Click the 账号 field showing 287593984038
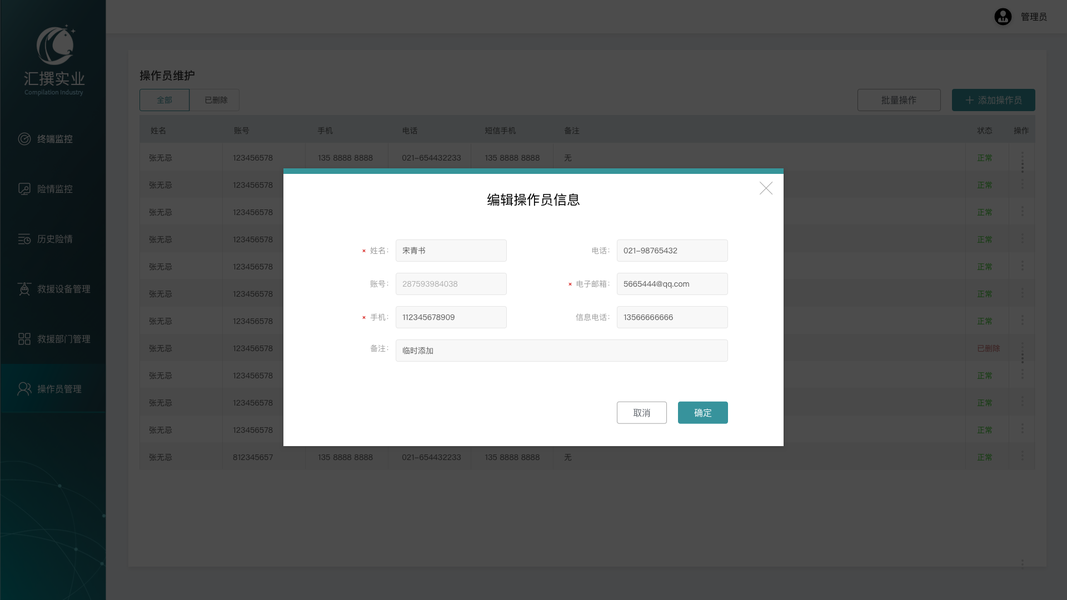This screenshot has height=600, width=1067. [450, 284]
